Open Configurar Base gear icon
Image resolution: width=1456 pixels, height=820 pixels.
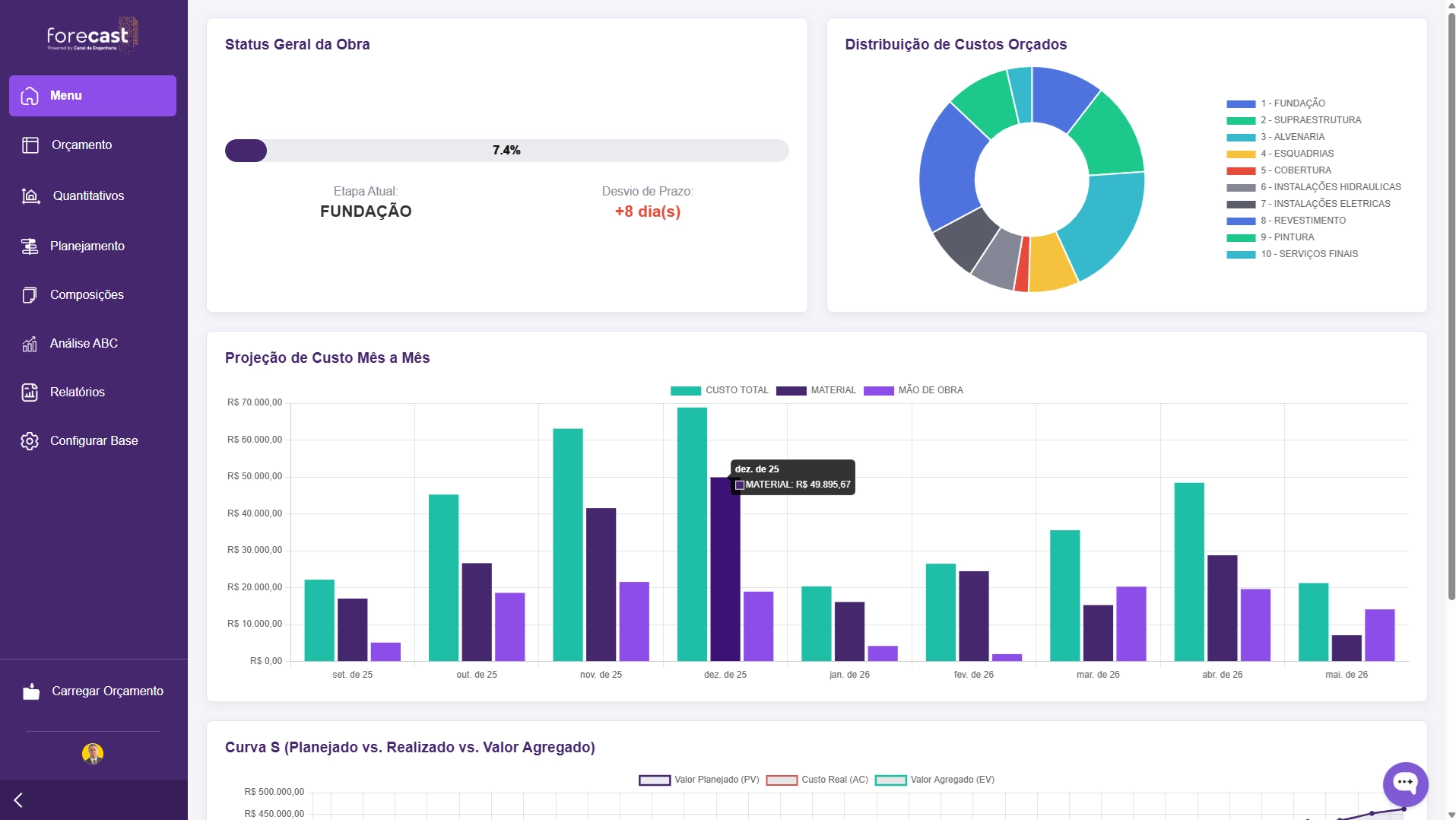(x=30, y=441)
